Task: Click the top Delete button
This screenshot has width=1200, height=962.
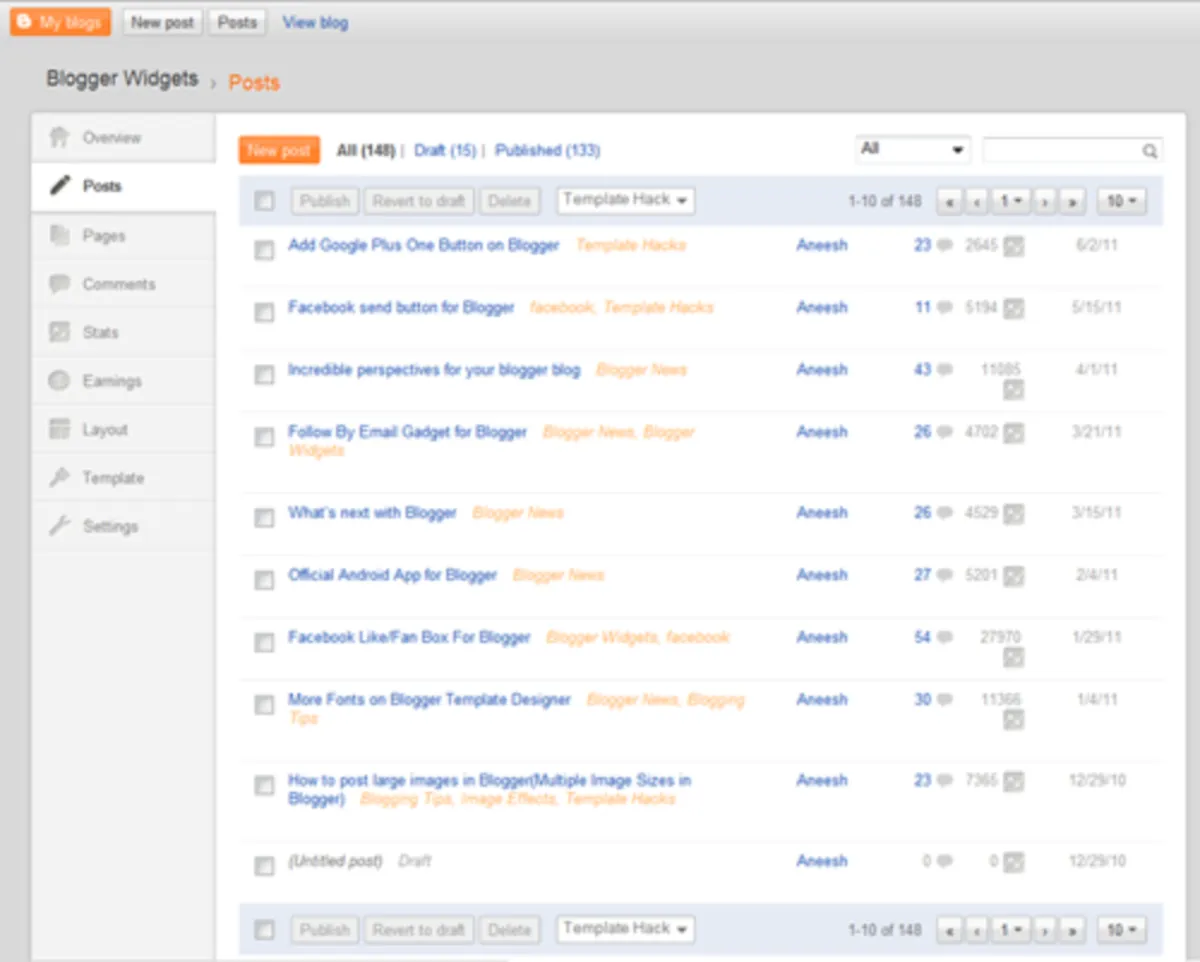Action: [509, 201]
